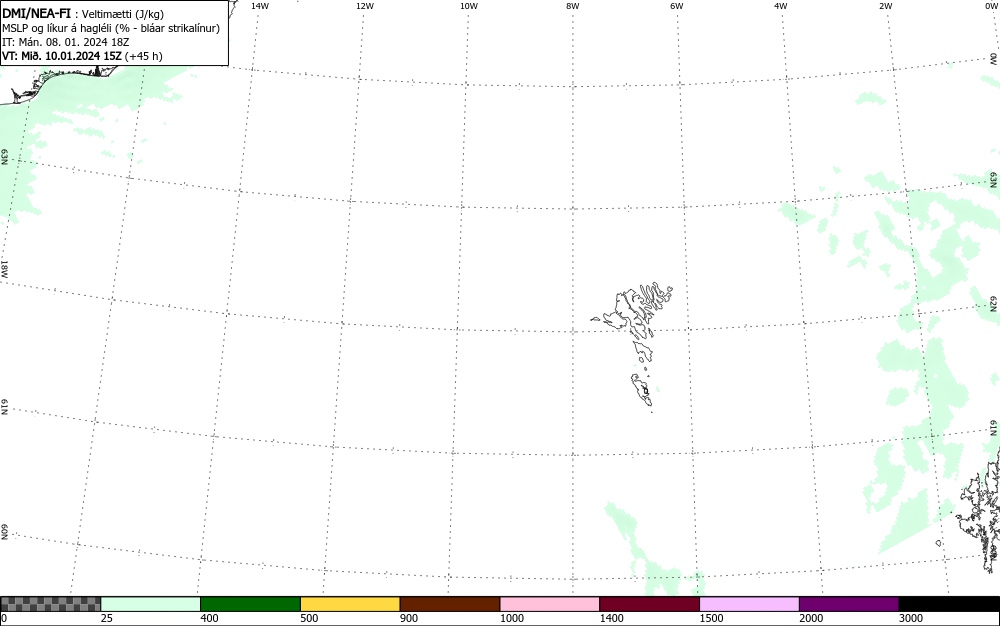
Task: Select the light mint green legend swatch
Action: coord(151,604)
